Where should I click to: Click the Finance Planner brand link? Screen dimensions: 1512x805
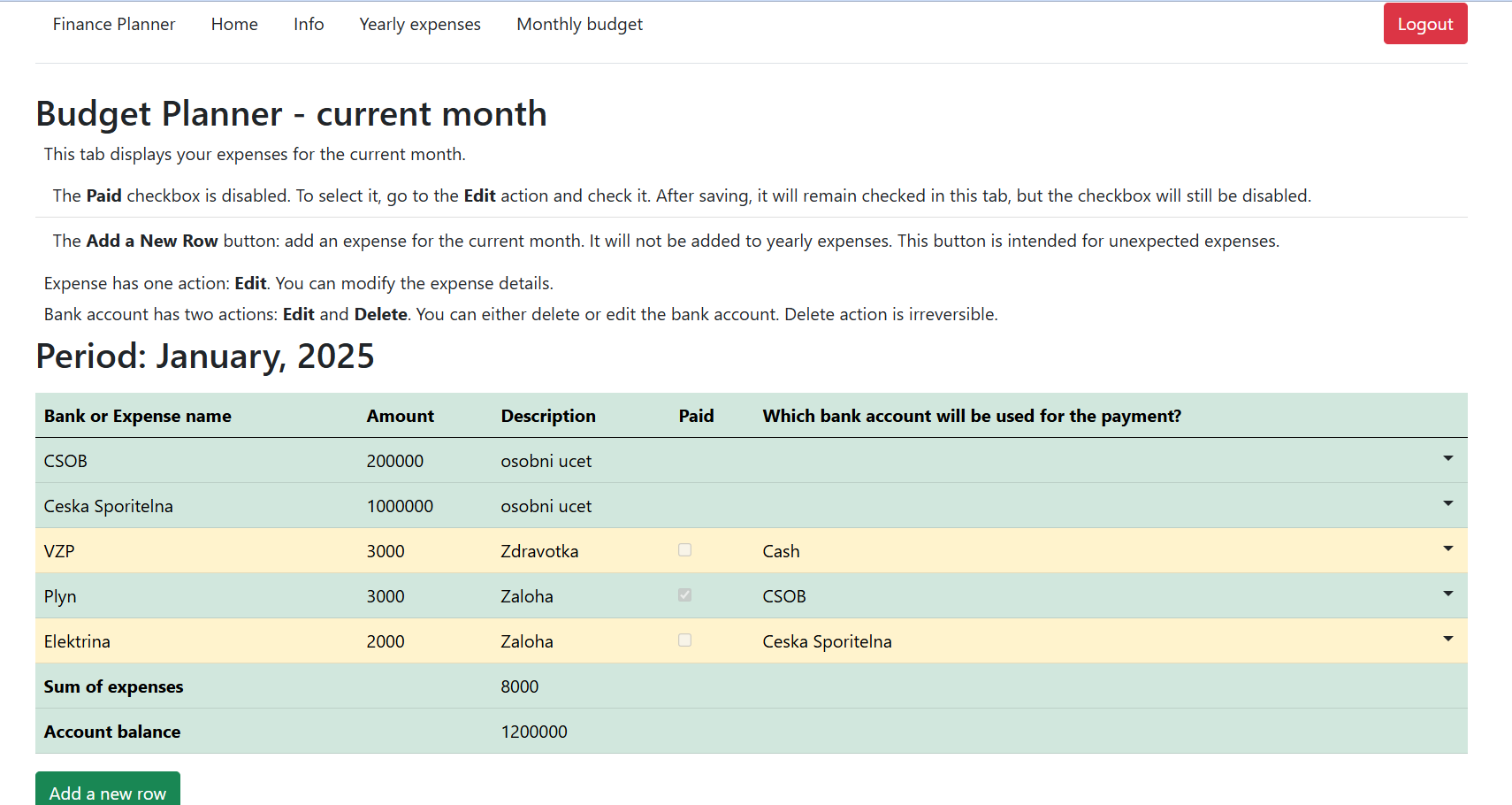point(114,25)
